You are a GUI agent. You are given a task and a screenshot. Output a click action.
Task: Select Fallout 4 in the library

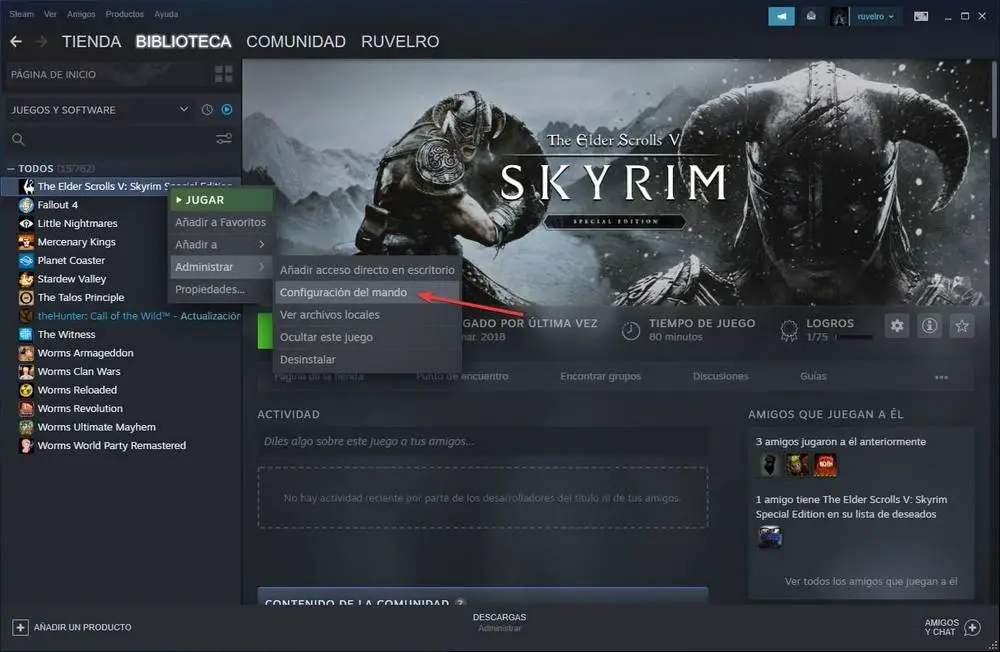tap(57, 205)
